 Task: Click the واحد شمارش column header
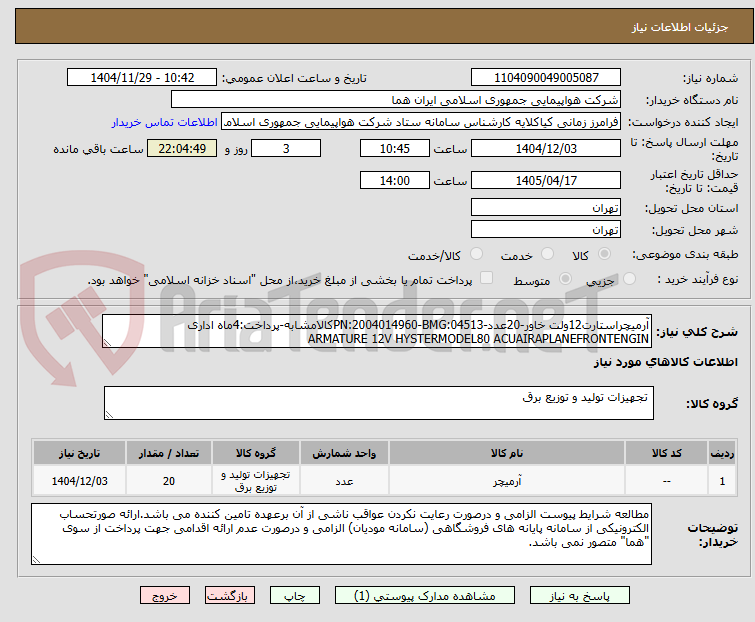point(344,453)
